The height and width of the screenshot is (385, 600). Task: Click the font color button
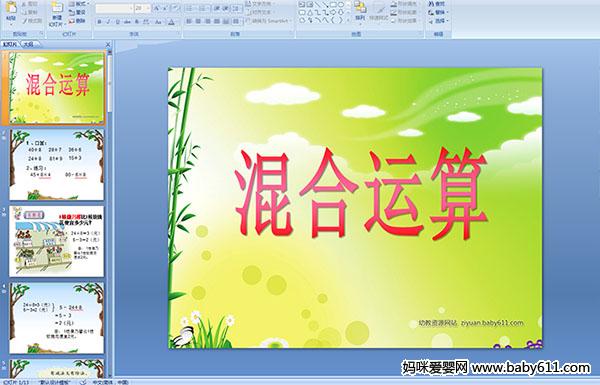point(171,22)
